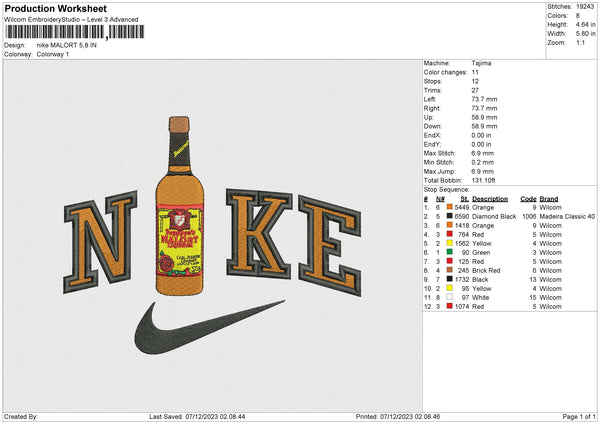This screenshot has width=600, height=424.
Task: Click the Max Stitch value '6.9 mm'
Action: point(483,153)
